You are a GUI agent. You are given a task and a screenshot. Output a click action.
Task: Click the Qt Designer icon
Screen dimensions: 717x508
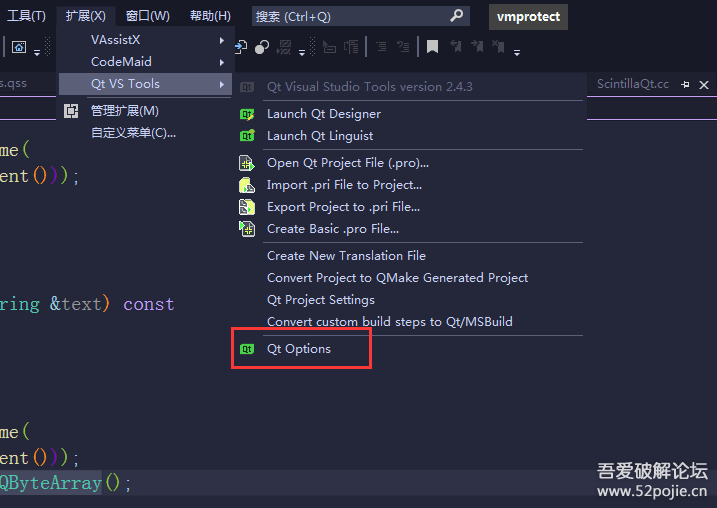coord(247,114)
